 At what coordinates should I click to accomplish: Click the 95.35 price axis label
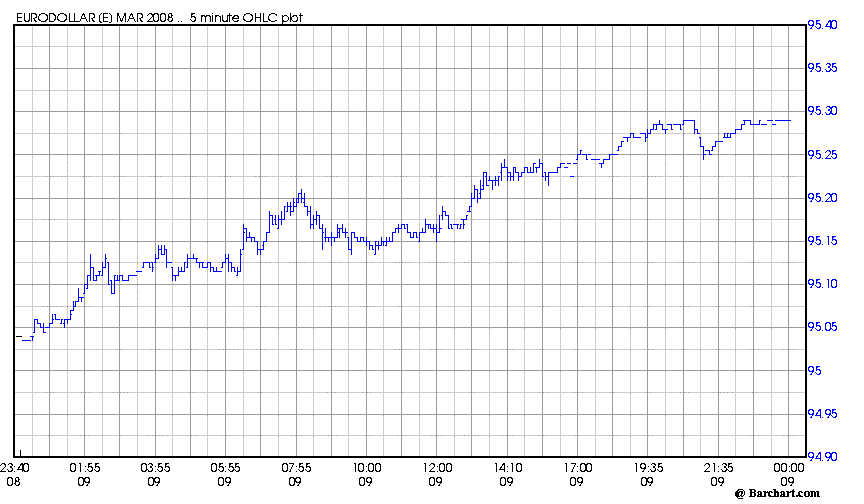pos(822,68)
